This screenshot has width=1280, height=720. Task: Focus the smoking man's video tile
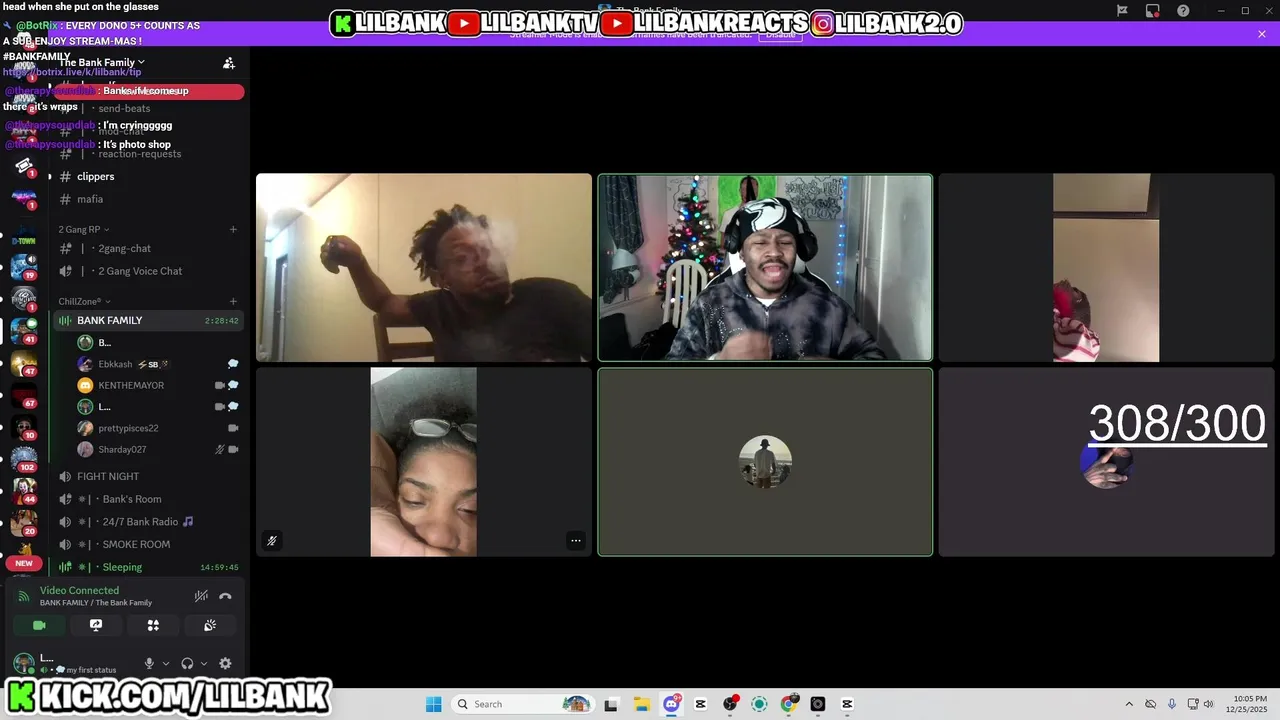coord(424,268)
